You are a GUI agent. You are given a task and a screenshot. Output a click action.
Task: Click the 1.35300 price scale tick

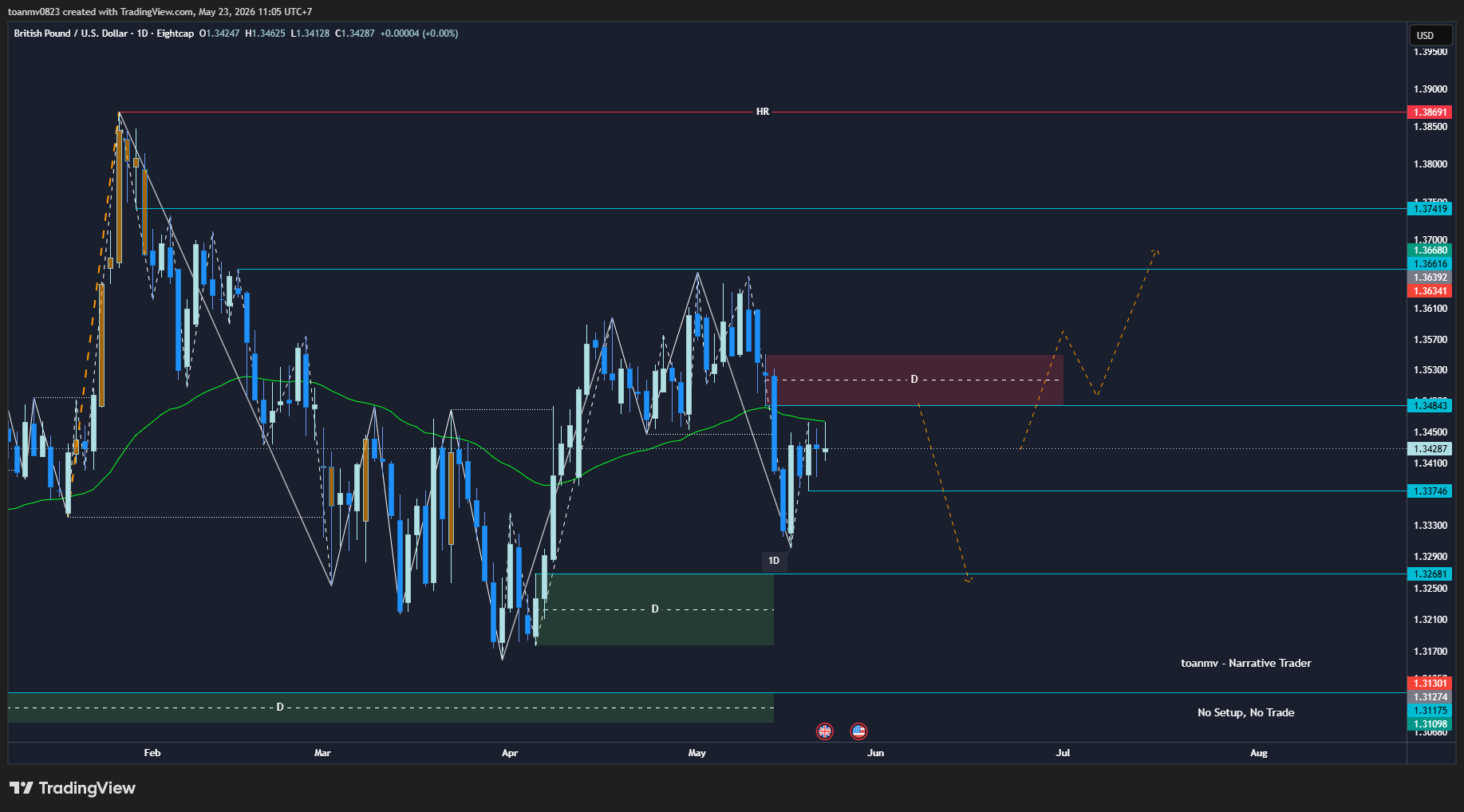click(1430, 370)
